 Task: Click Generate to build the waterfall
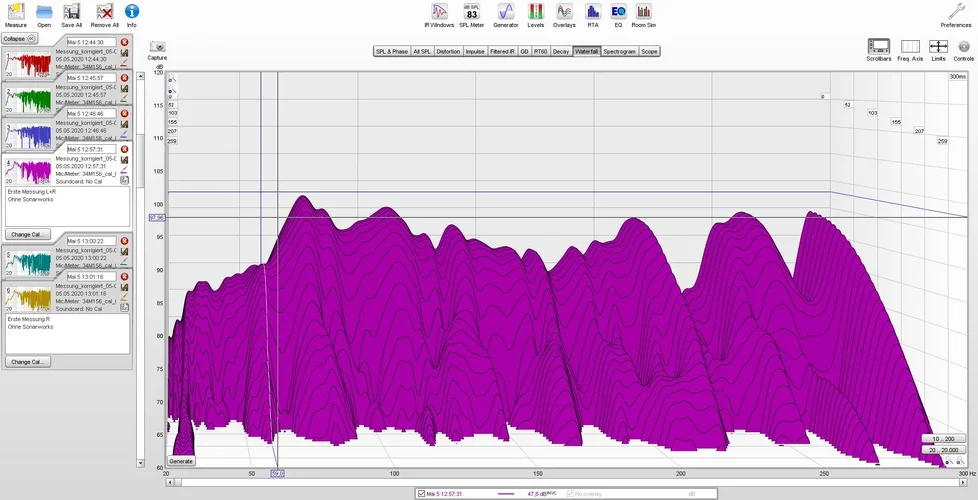(182, 461)
